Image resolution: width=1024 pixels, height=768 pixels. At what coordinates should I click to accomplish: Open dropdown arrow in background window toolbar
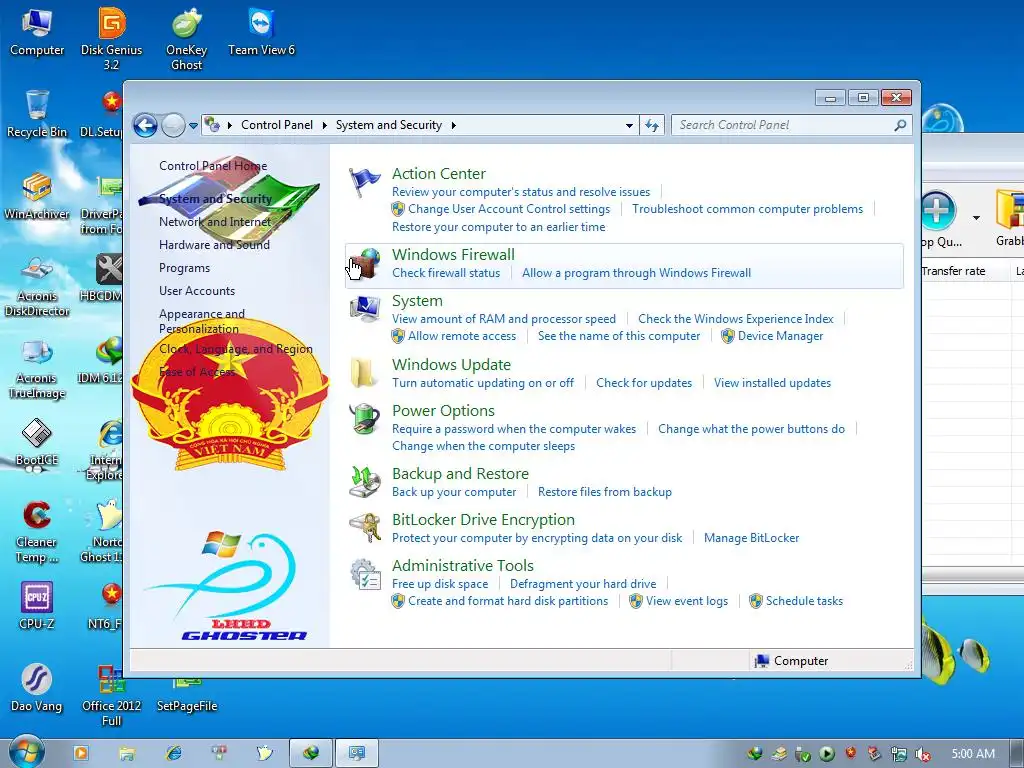point(976,217)
